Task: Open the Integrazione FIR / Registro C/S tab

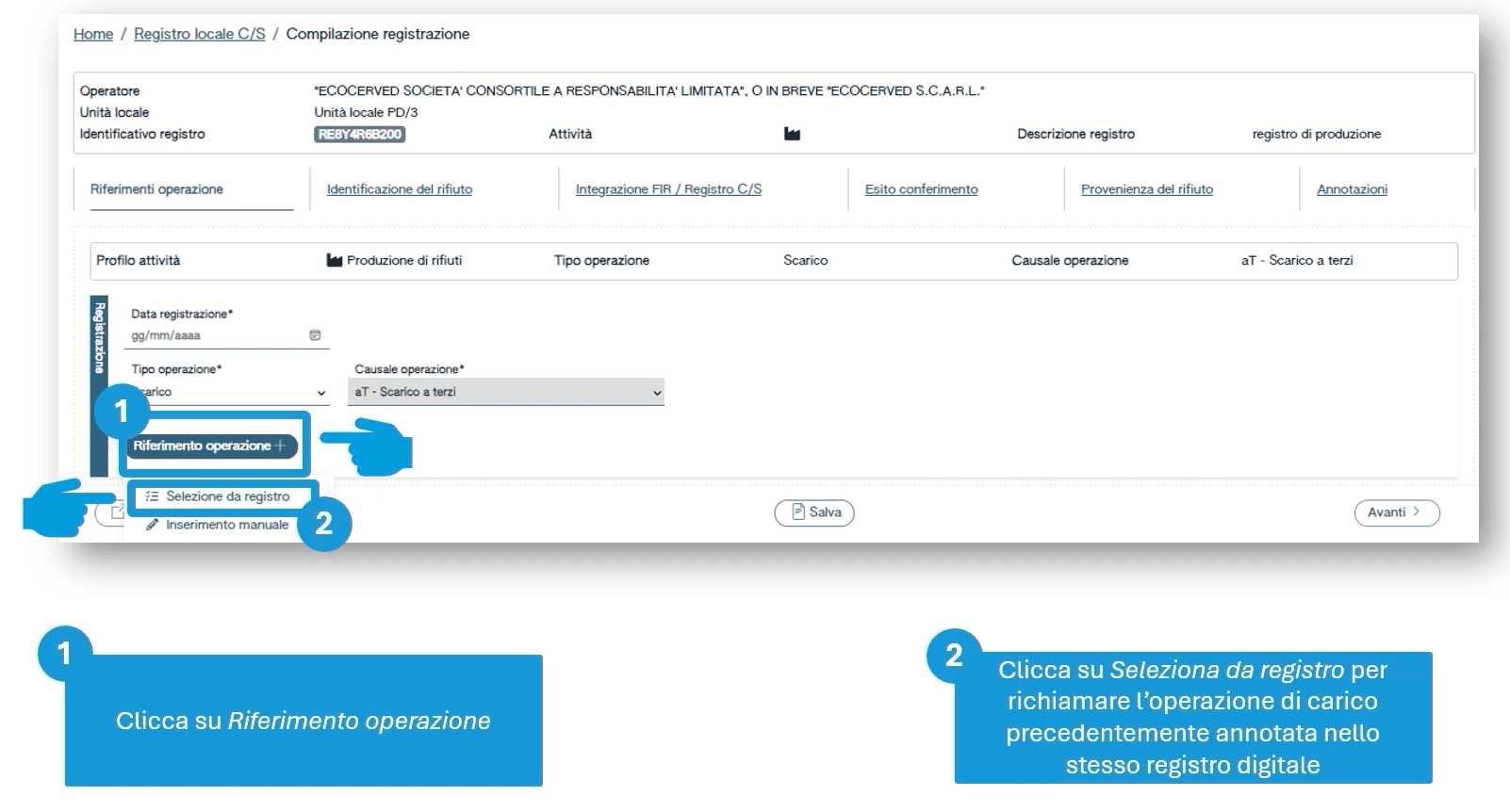Action: [668, 189]
